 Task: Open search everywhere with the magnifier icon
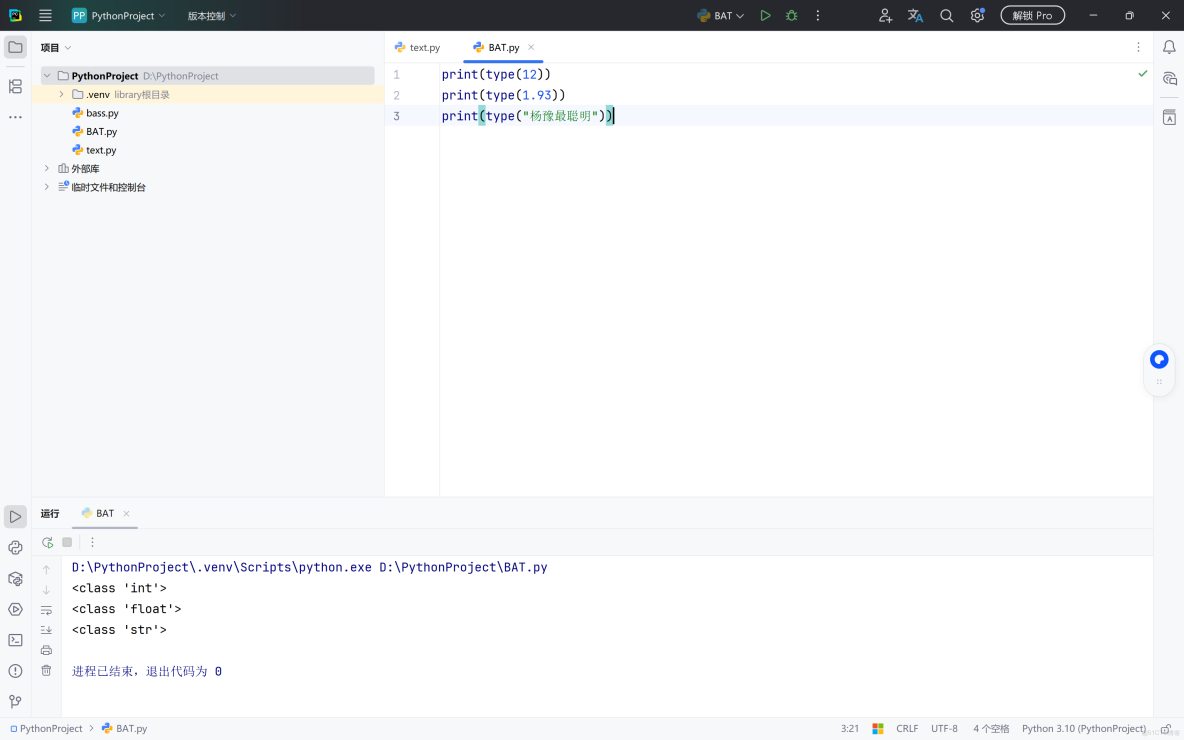(x=945, y=15)
